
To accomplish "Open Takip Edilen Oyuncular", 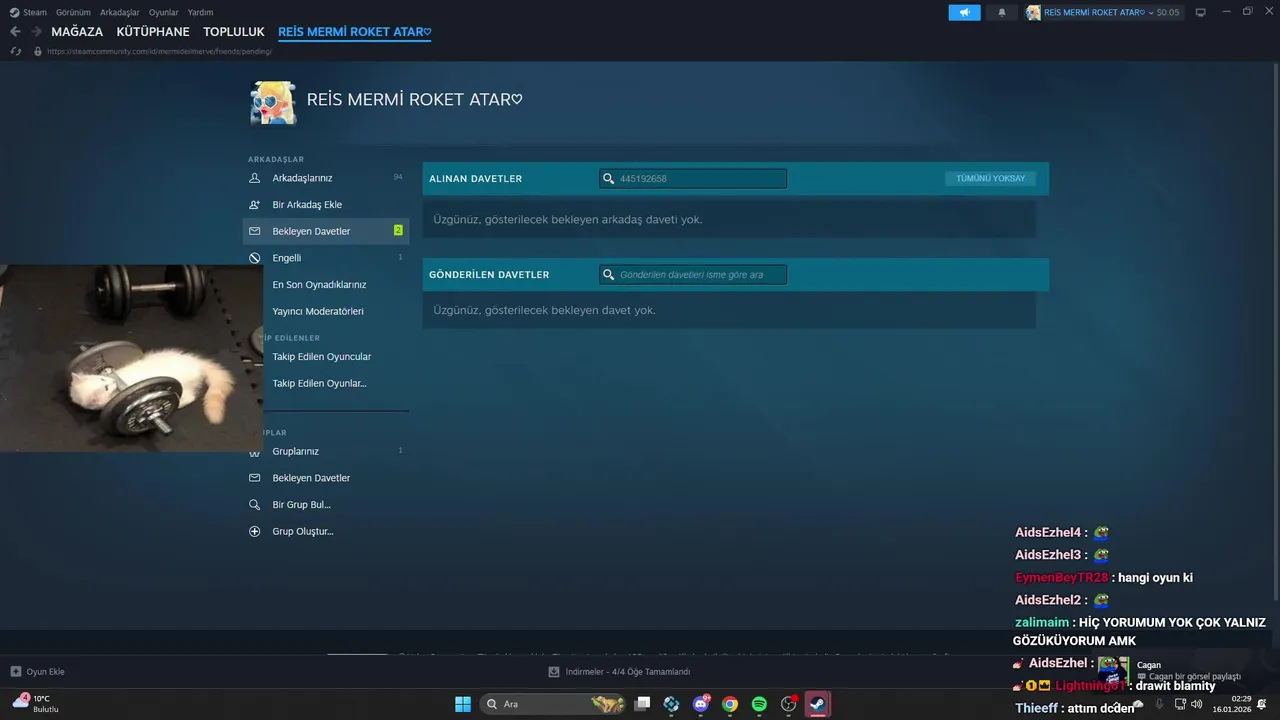I will pos(321,357).
